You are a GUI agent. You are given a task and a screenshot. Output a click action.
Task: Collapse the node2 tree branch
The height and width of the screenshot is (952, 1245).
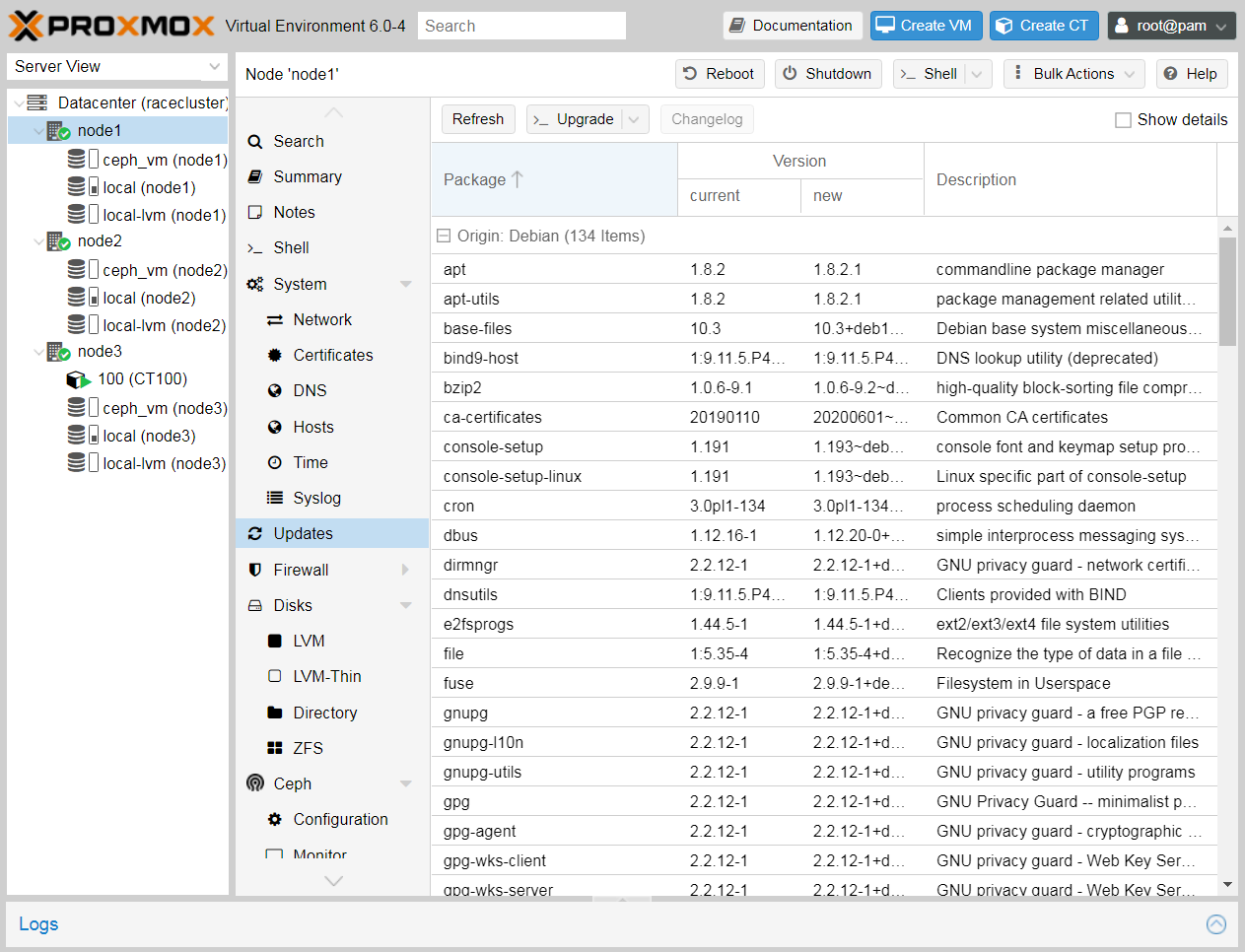point(38,241)
